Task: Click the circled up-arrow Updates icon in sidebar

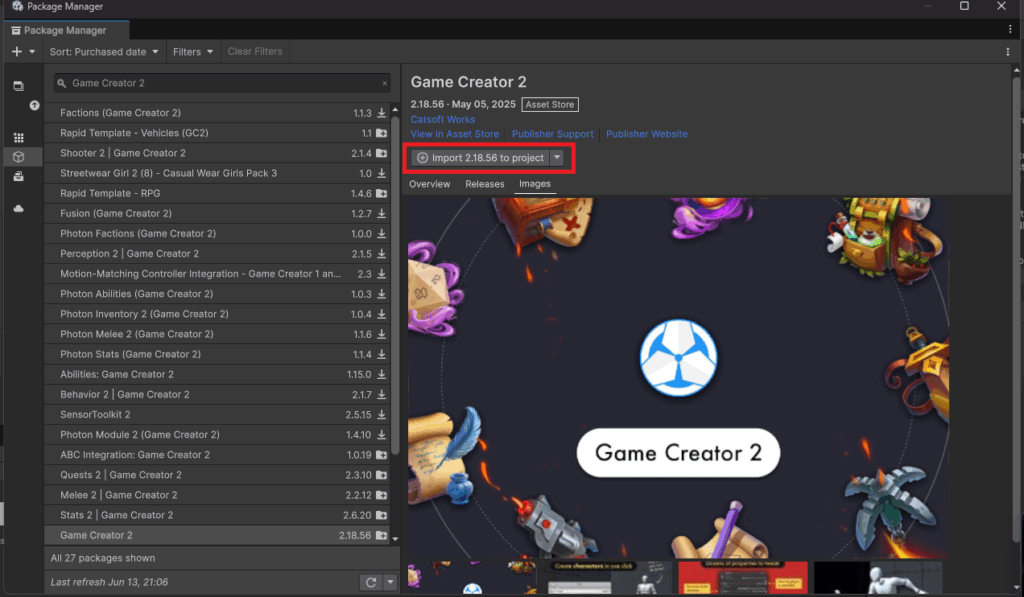Action: [34, 105]
